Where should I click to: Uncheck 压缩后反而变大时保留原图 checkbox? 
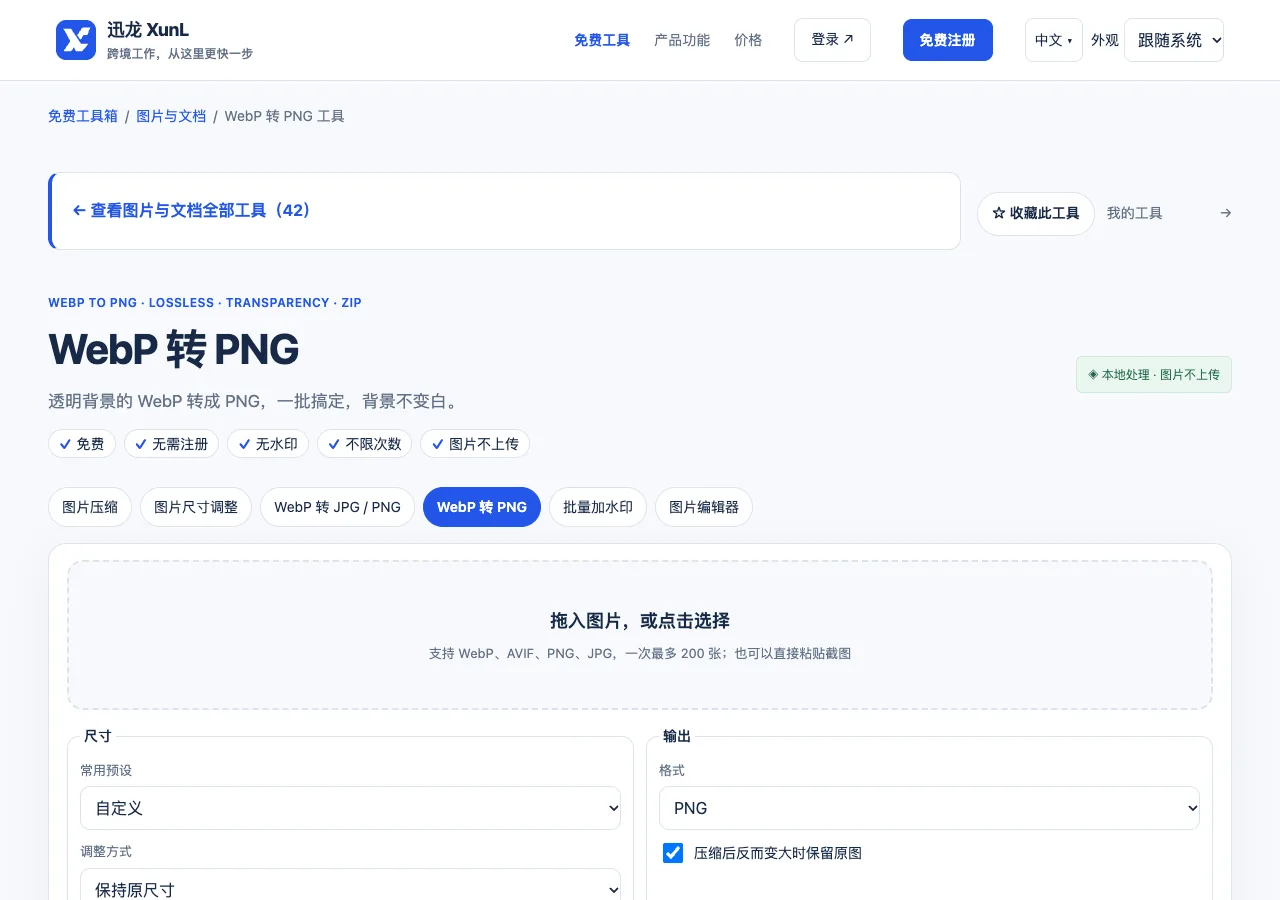pyautogui.click(x=673, y=853)
